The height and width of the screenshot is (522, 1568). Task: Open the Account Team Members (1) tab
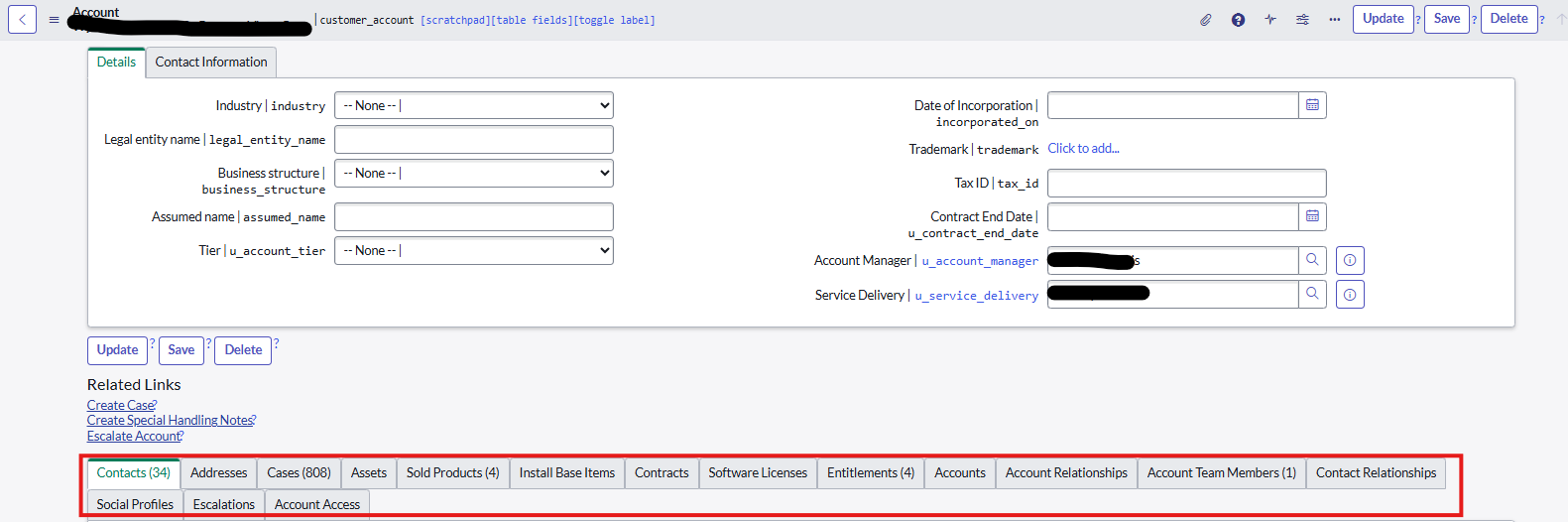[1222, 473]
